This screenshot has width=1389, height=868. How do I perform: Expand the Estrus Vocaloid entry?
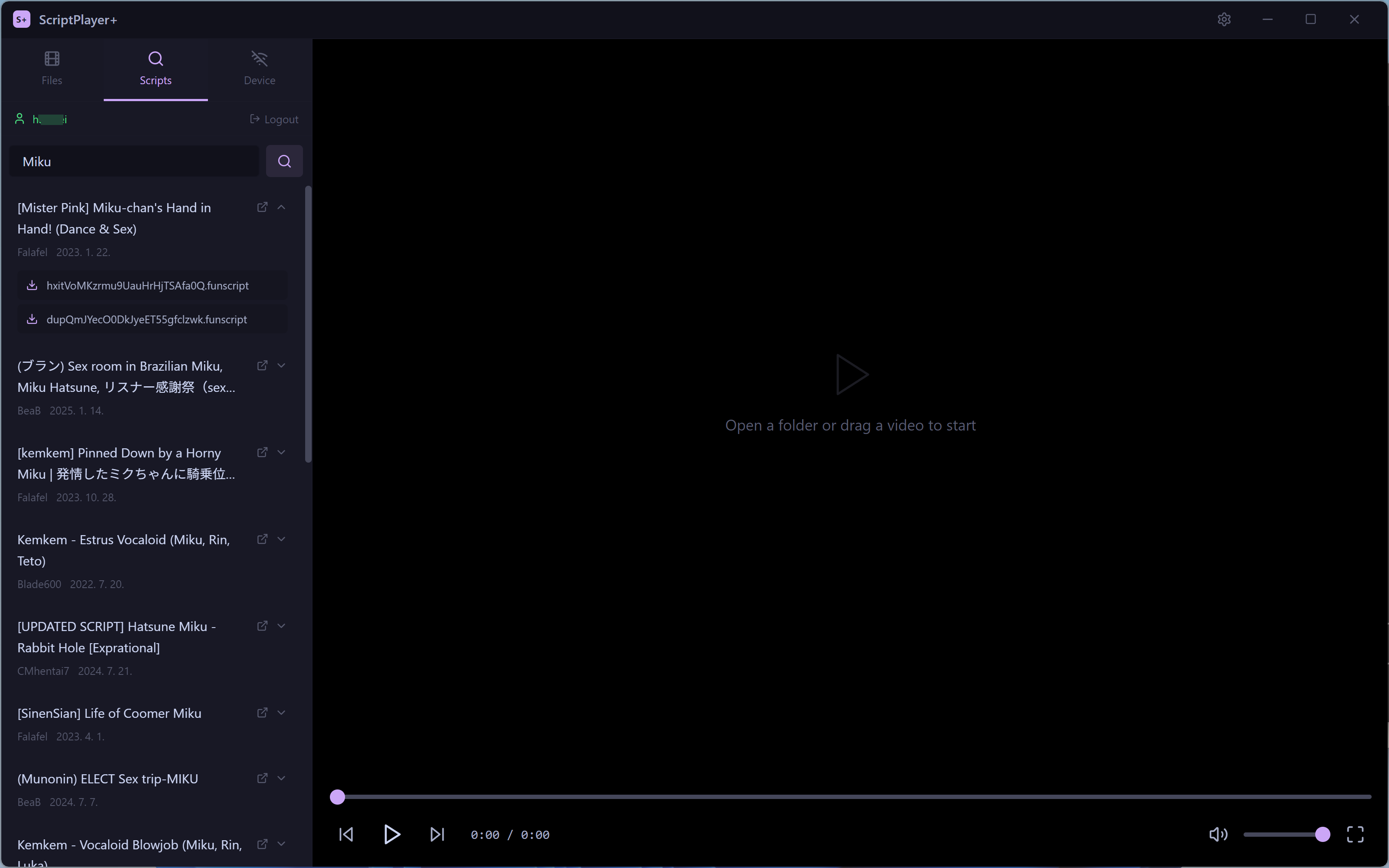click(281, 539)
